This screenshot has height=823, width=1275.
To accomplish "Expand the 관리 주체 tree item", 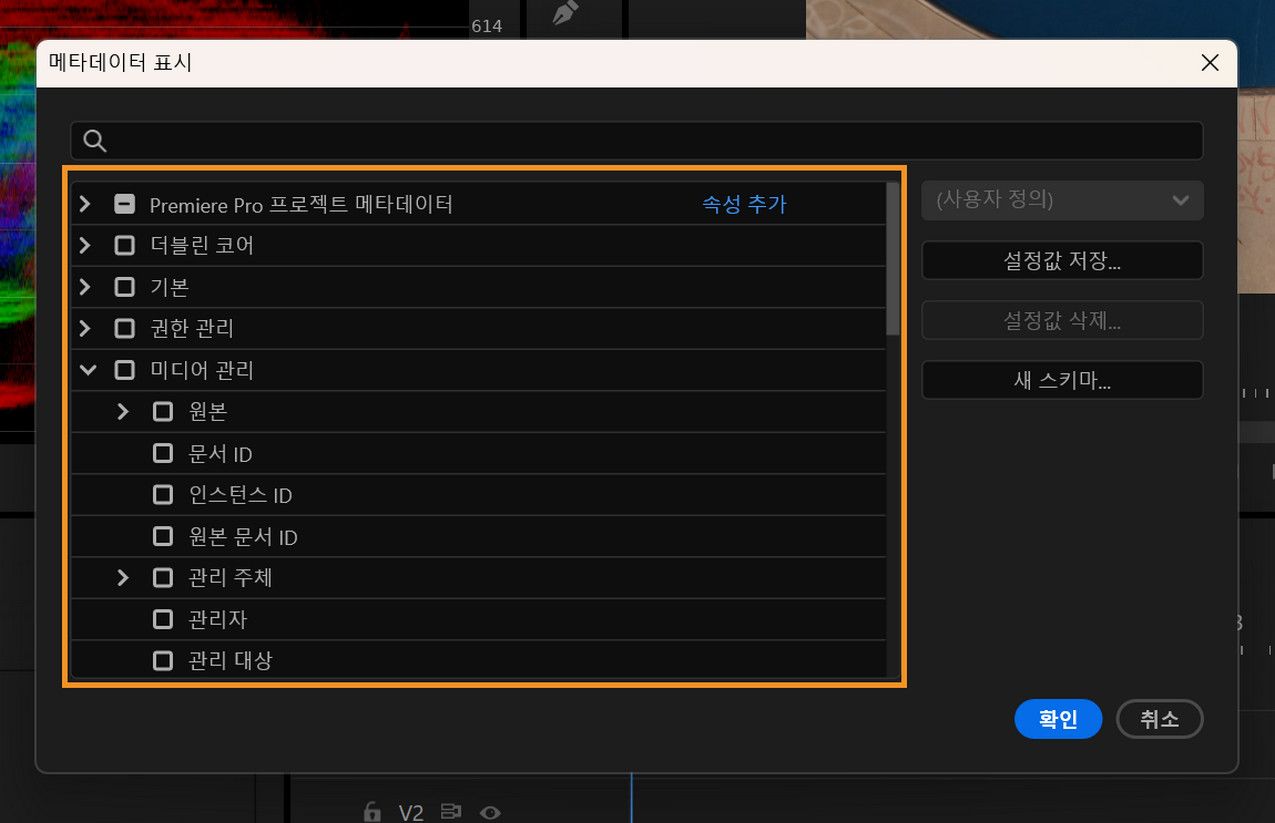I will (x=122, y=578).
